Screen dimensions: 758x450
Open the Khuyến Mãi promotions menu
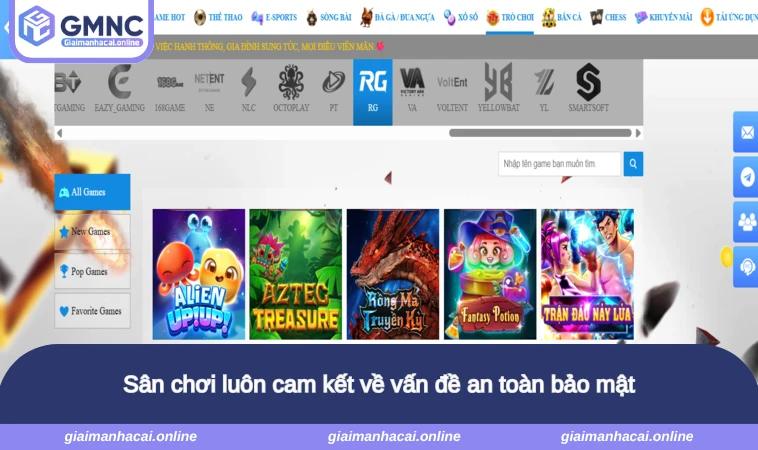point(663,17)
